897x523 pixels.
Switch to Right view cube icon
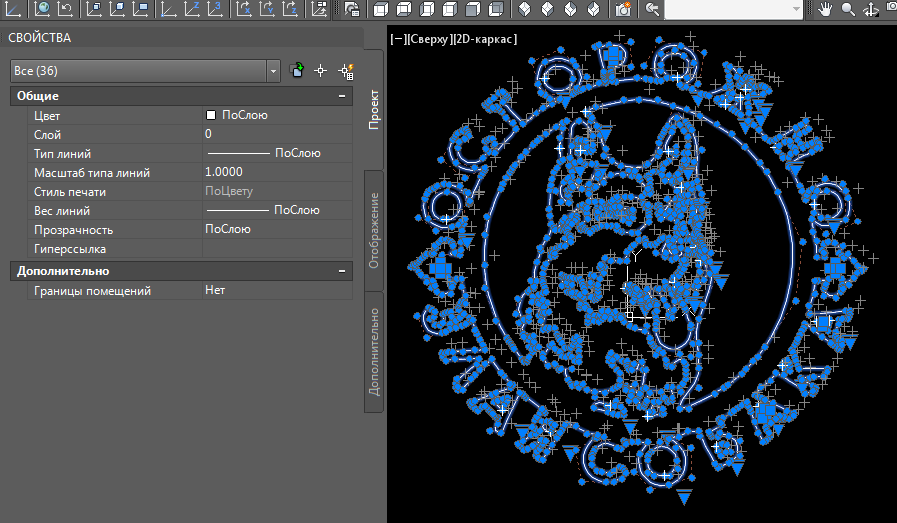[x=450, y=9]
